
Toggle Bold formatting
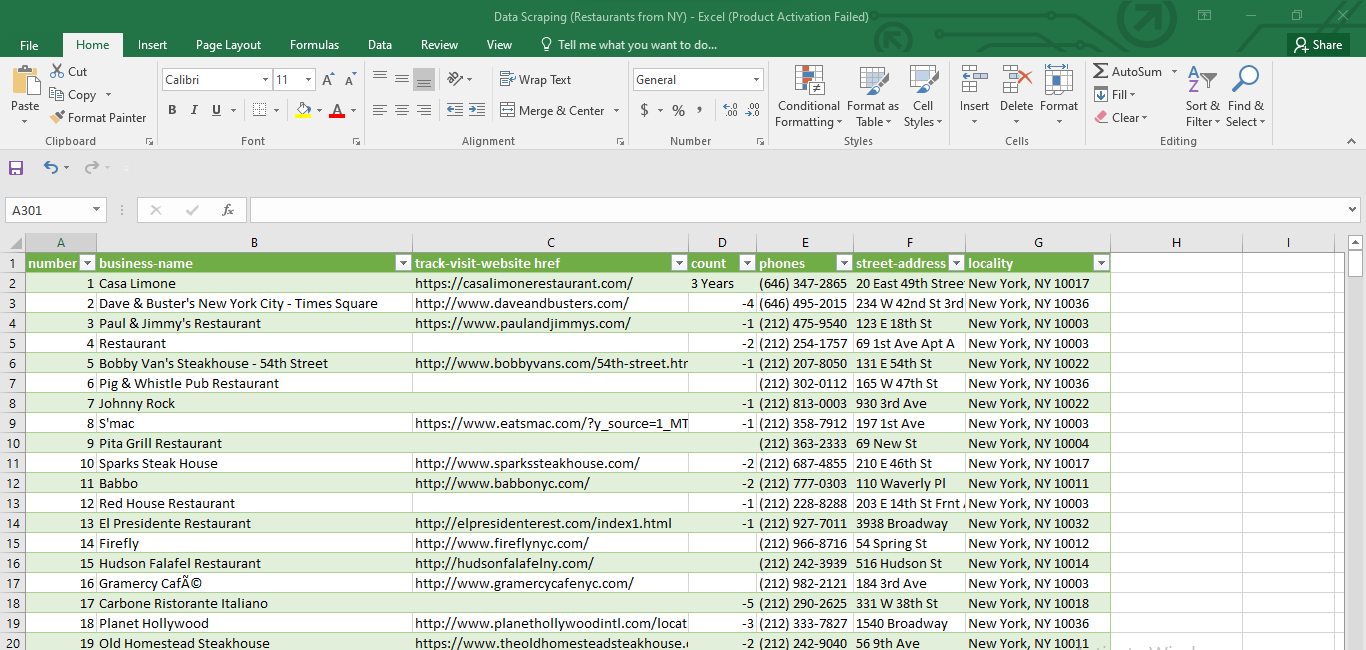pos(172,110)
